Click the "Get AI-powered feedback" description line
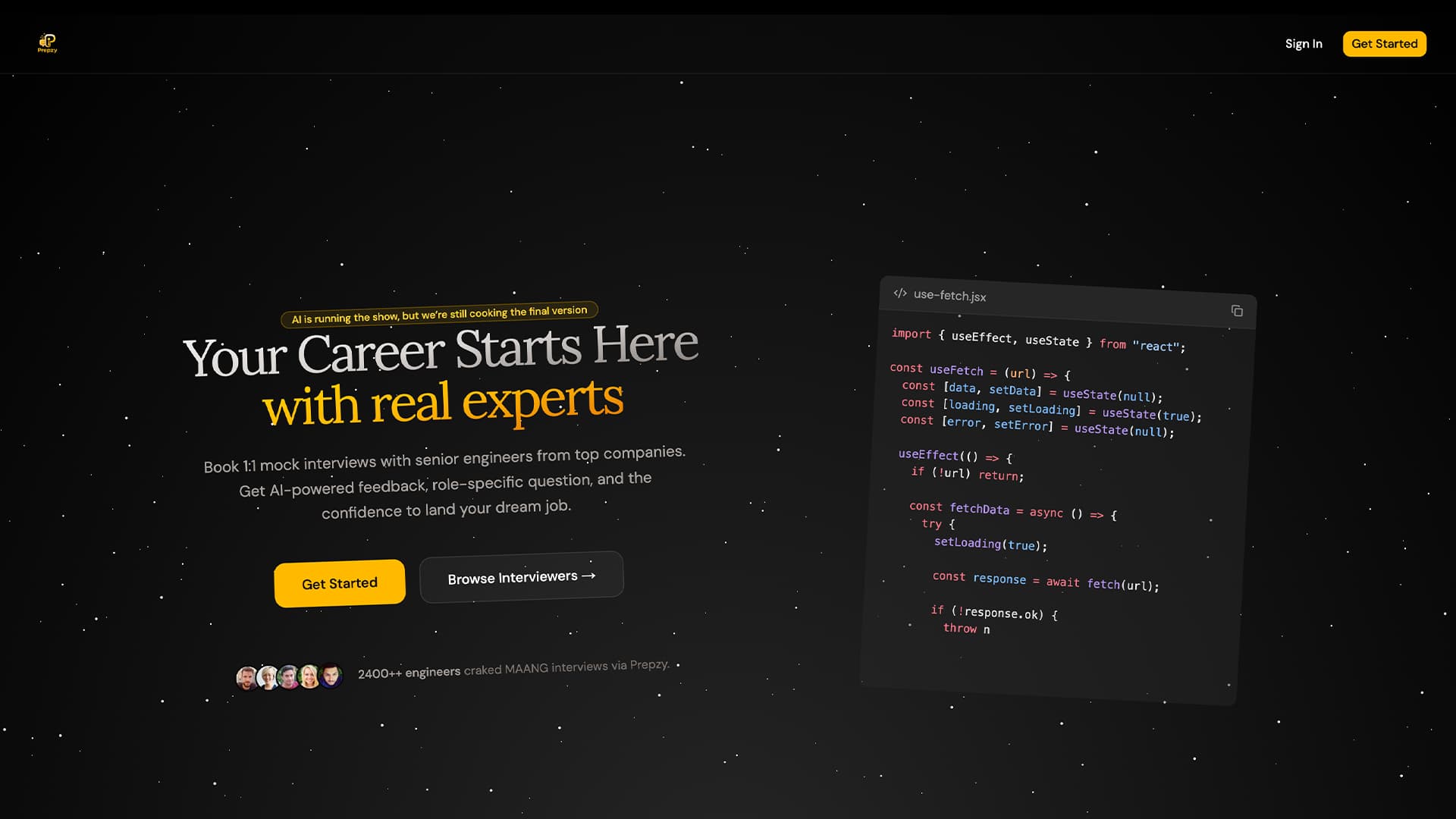Viewport: 1456px width, 819px height. 445,485
